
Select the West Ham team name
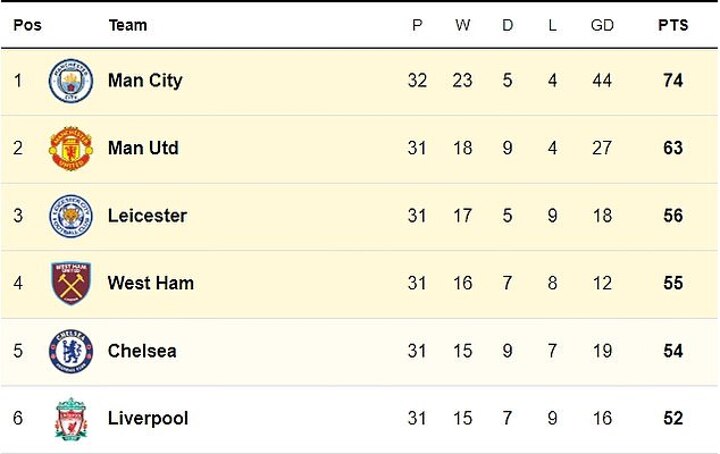click(151, 283)
